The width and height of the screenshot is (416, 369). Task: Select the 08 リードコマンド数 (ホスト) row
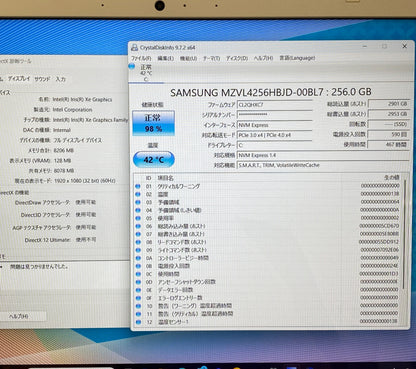(267, 242)
